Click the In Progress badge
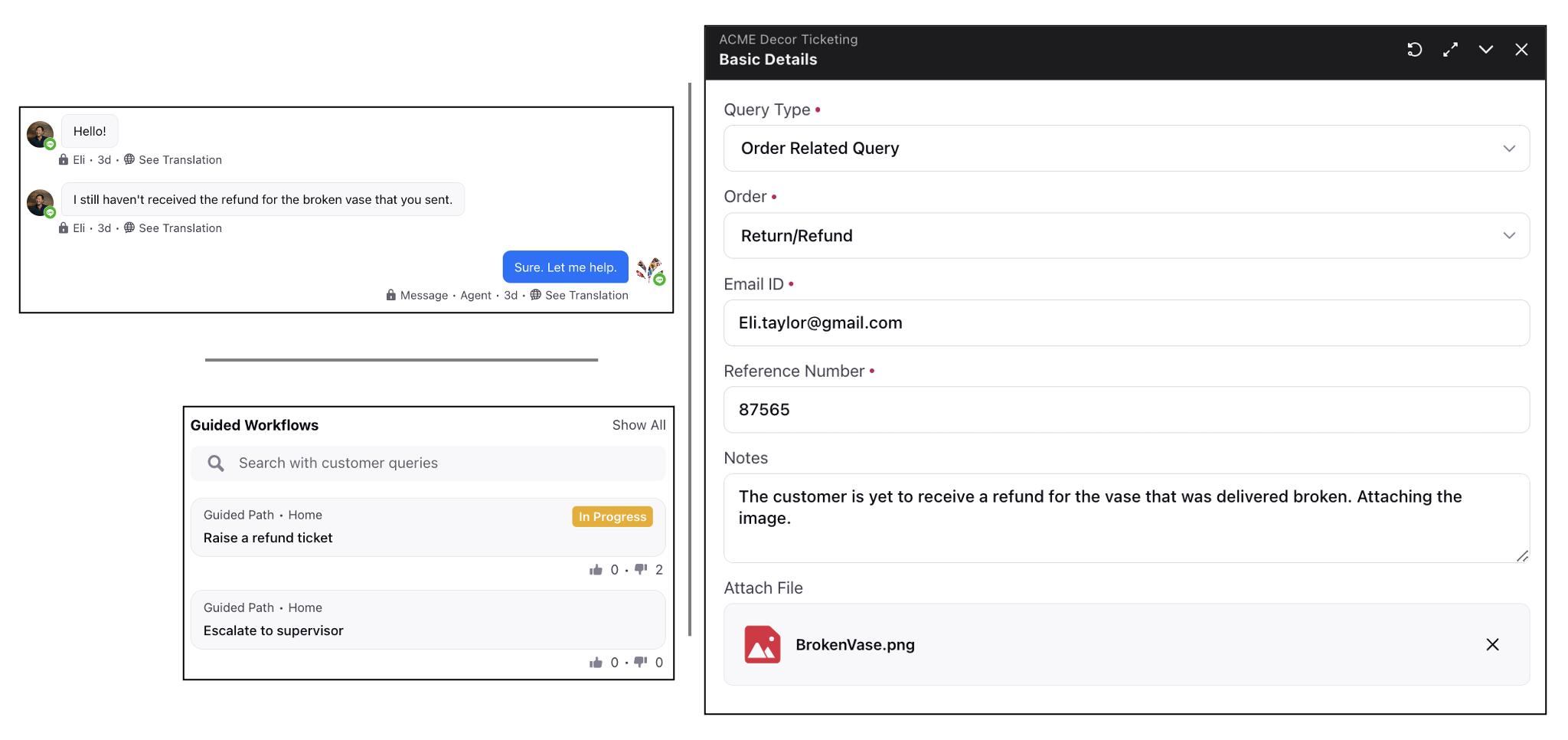The image size is (1568, 740). pos(612,516)
